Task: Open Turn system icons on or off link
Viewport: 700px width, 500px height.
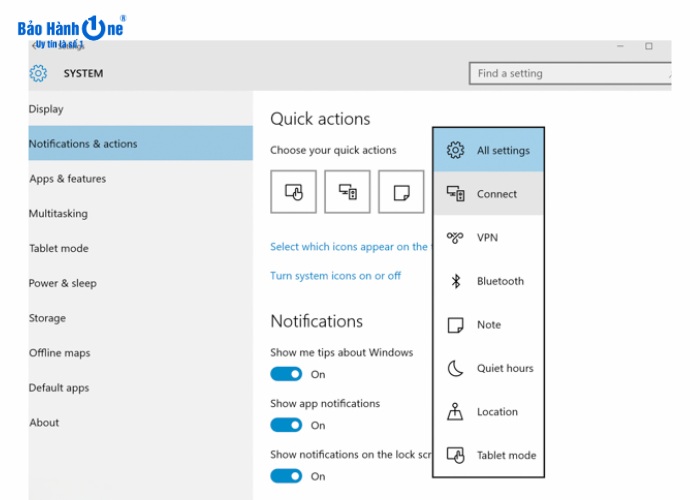Action: click(x=335, y=276)
